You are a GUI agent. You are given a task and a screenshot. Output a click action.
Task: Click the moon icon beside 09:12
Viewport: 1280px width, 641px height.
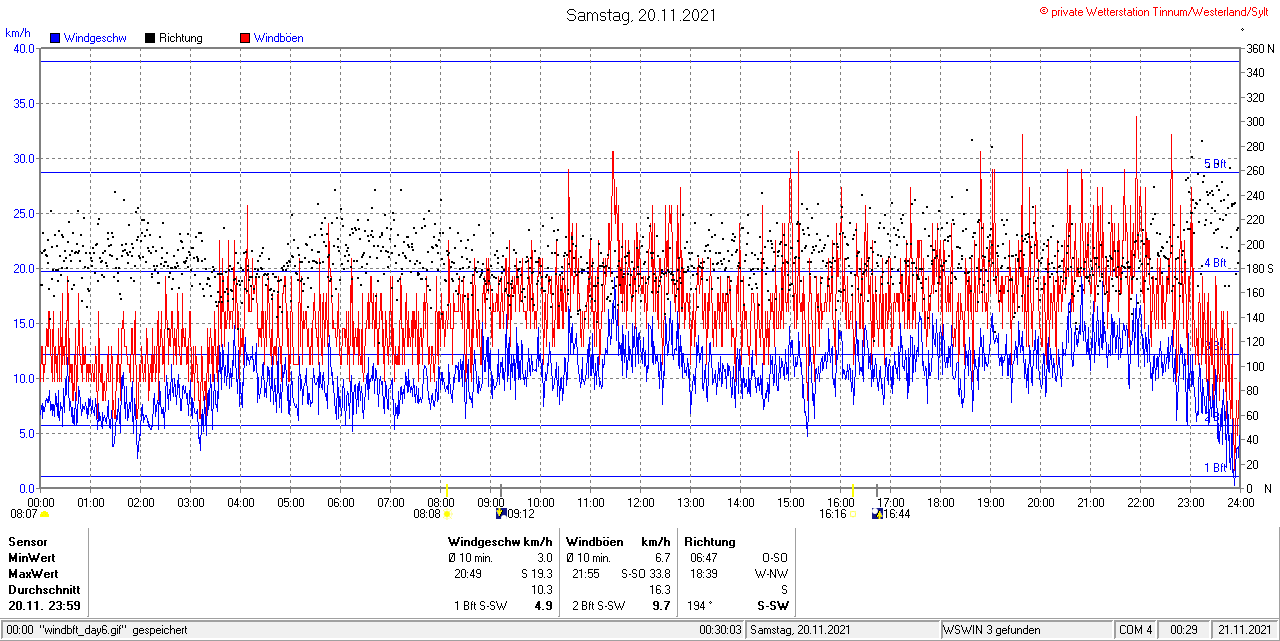[x=500, y=514]
